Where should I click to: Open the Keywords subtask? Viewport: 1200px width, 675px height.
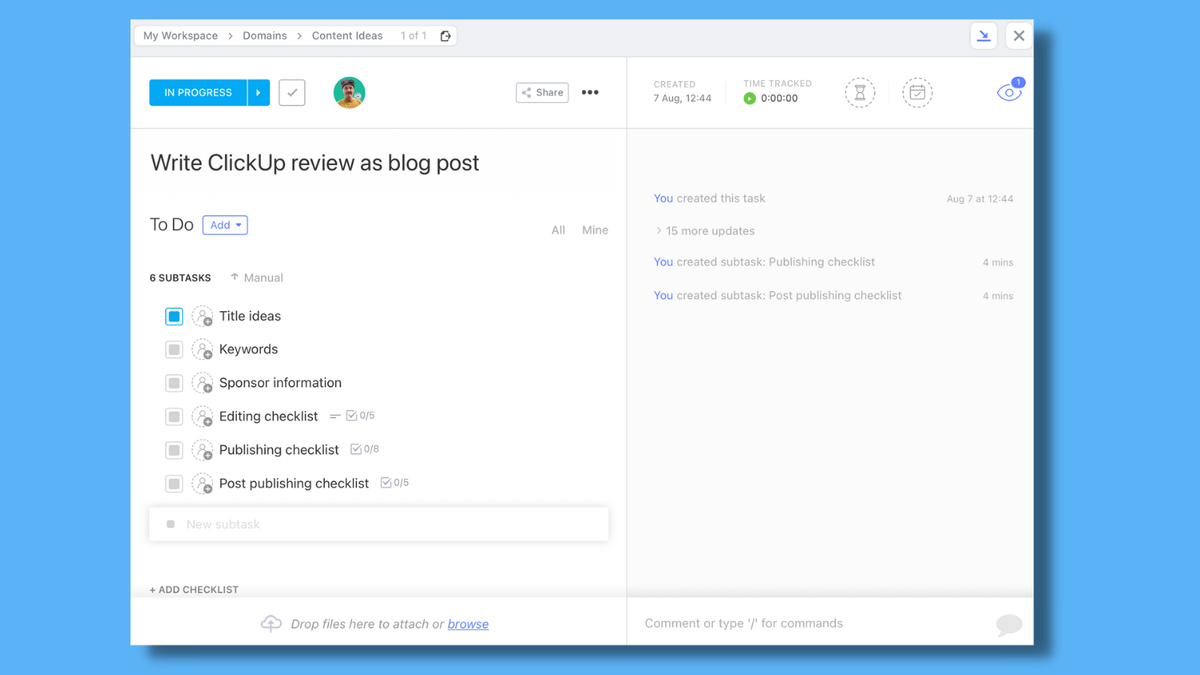248,349
